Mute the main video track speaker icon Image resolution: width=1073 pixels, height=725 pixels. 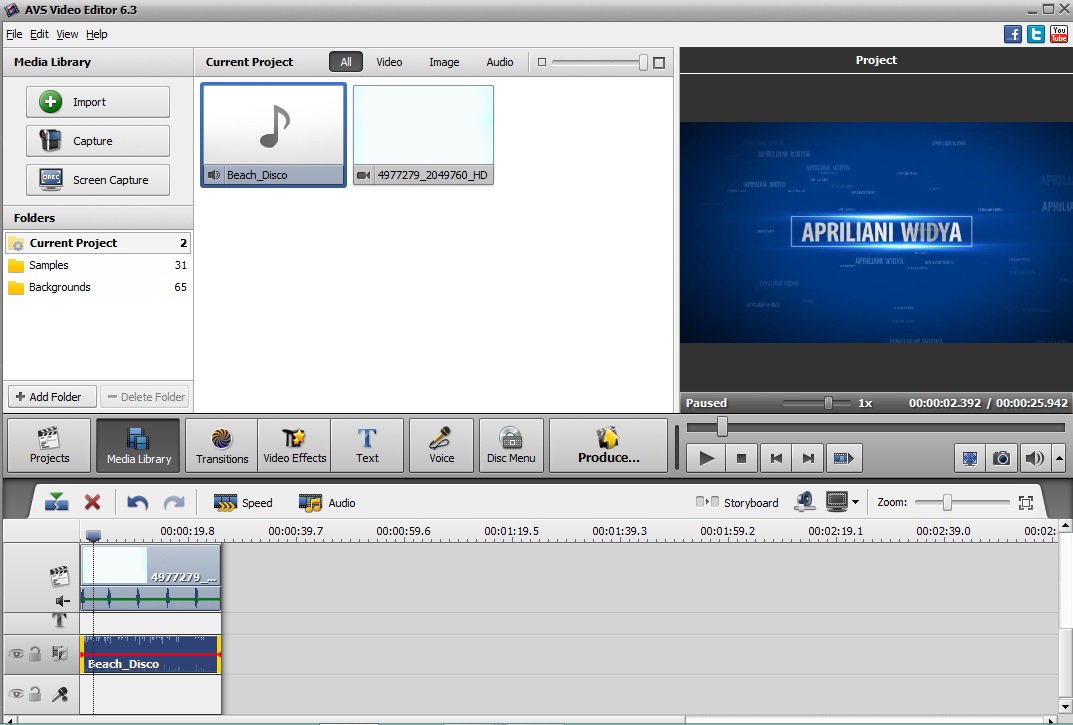(60, 601)
